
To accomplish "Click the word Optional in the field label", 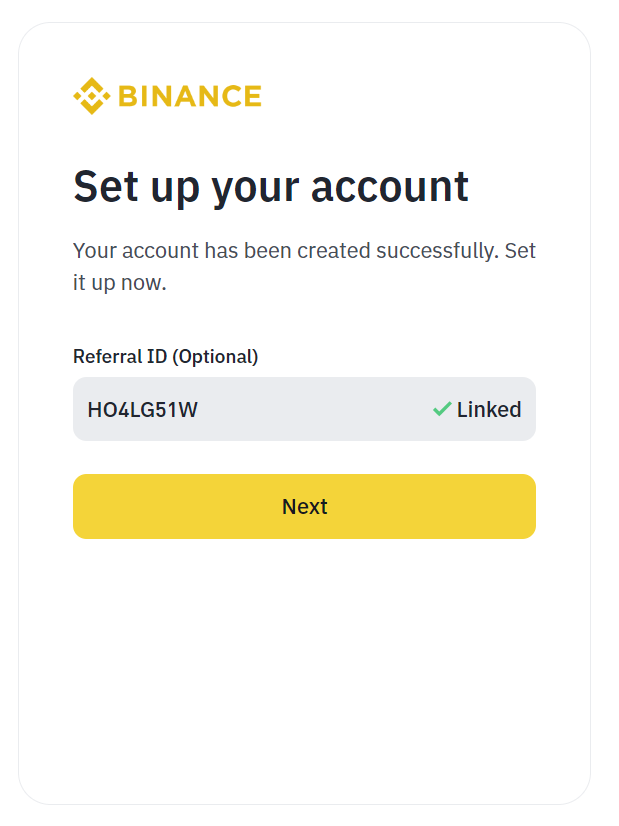I will tap(215, 357).
